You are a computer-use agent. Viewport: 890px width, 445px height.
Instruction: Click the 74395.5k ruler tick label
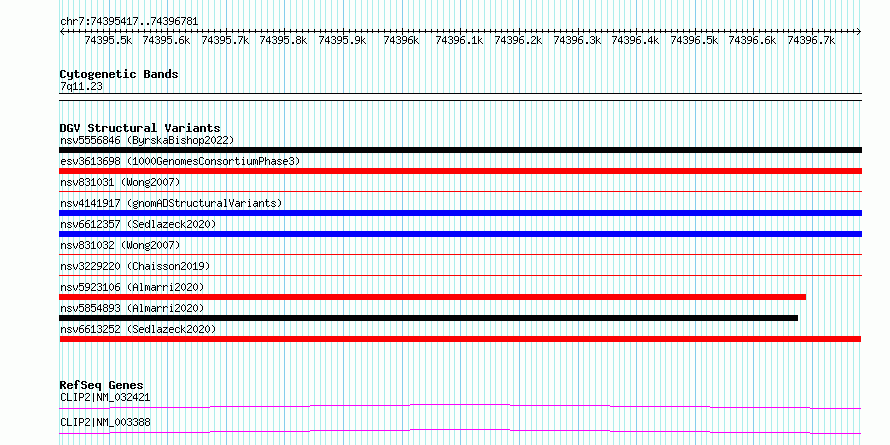108,40
